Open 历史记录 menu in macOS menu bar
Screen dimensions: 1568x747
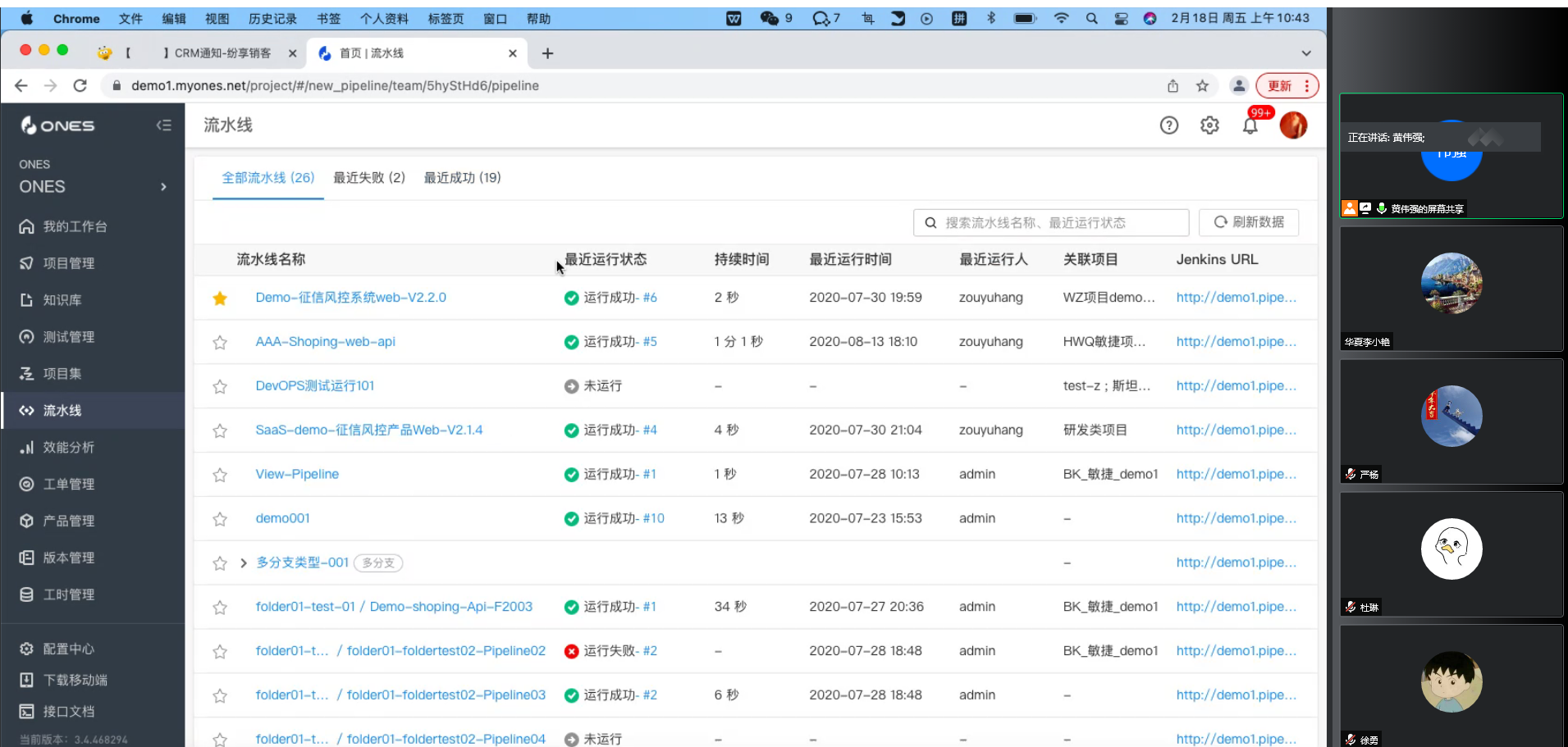pos(272,18)
